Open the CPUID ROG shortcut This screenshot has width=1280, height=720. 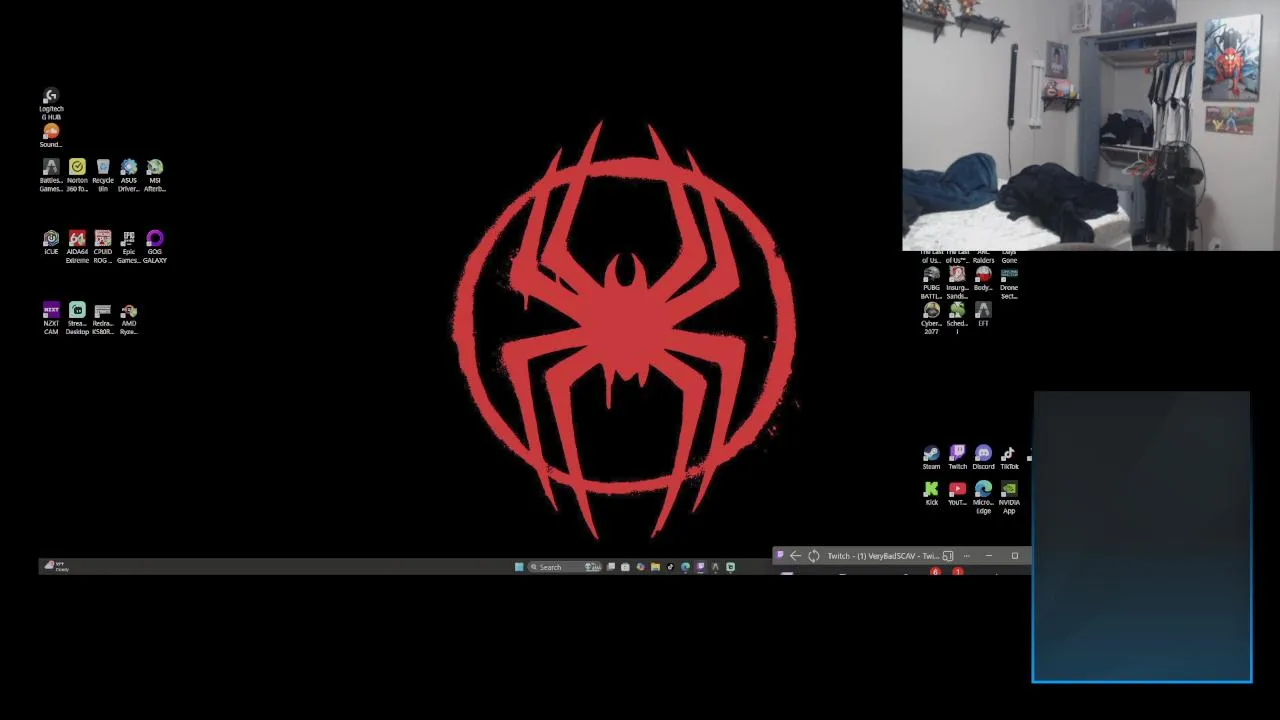pyautogui.click(x=103, y=247)
